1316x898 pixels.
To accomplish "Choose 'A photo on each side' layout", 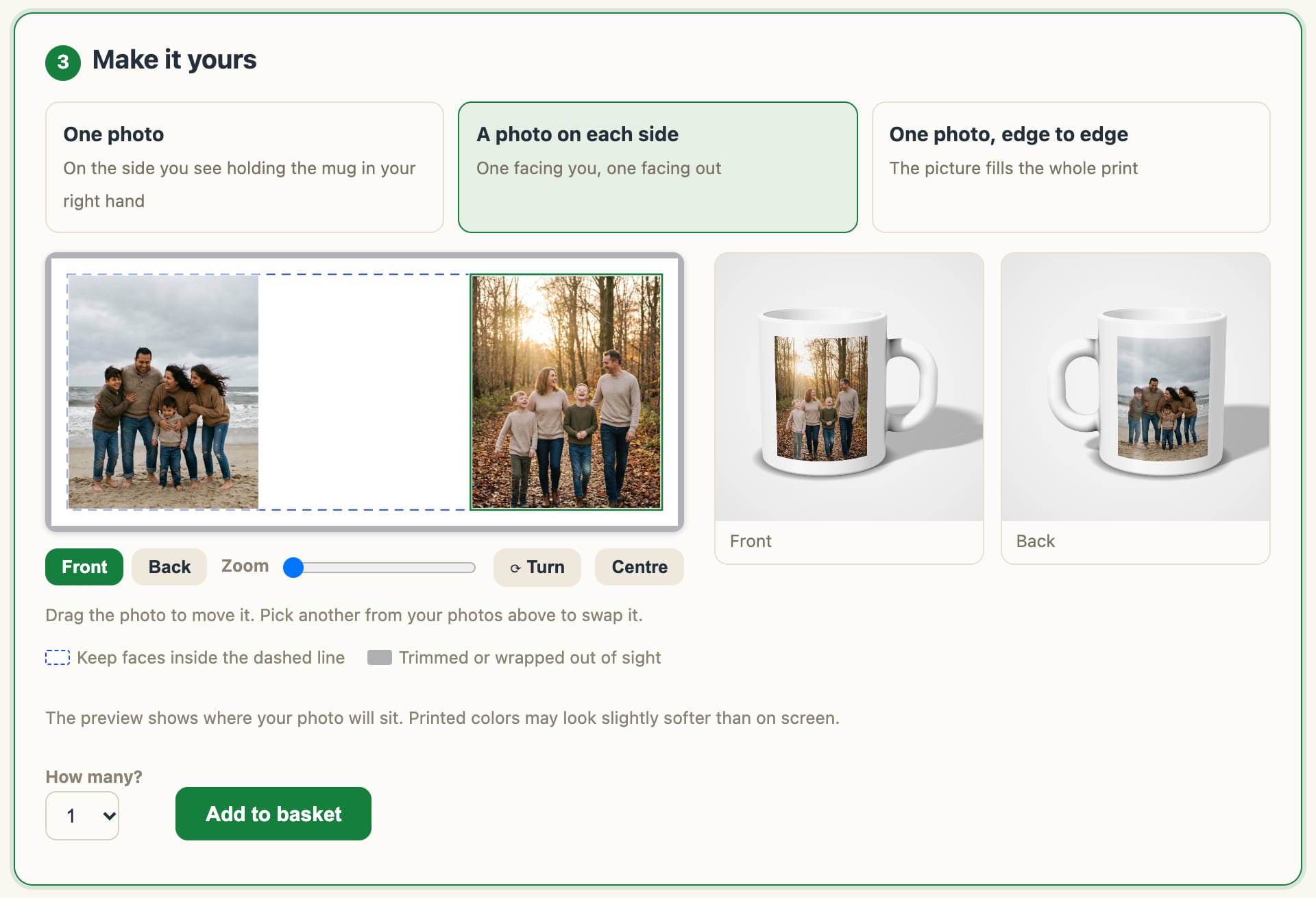I will coord(657,167).
